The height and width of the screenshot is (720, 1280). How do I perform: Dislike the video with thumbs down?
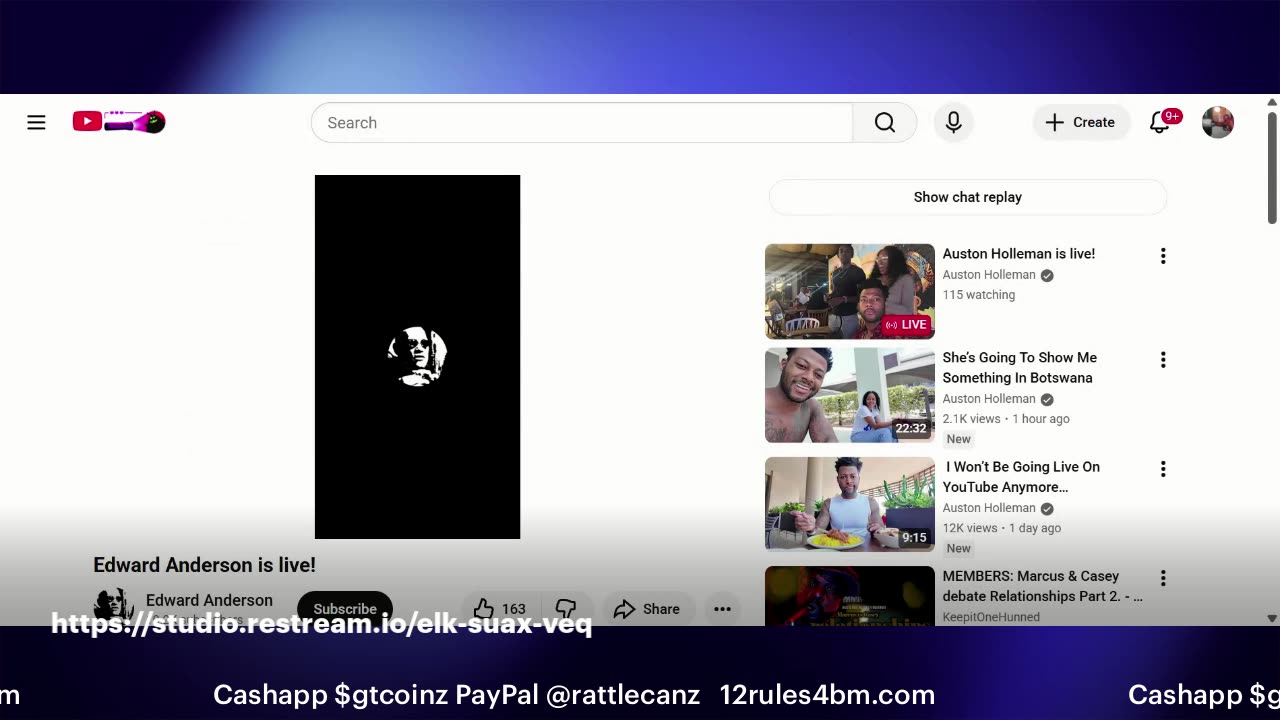click(566, 608)
